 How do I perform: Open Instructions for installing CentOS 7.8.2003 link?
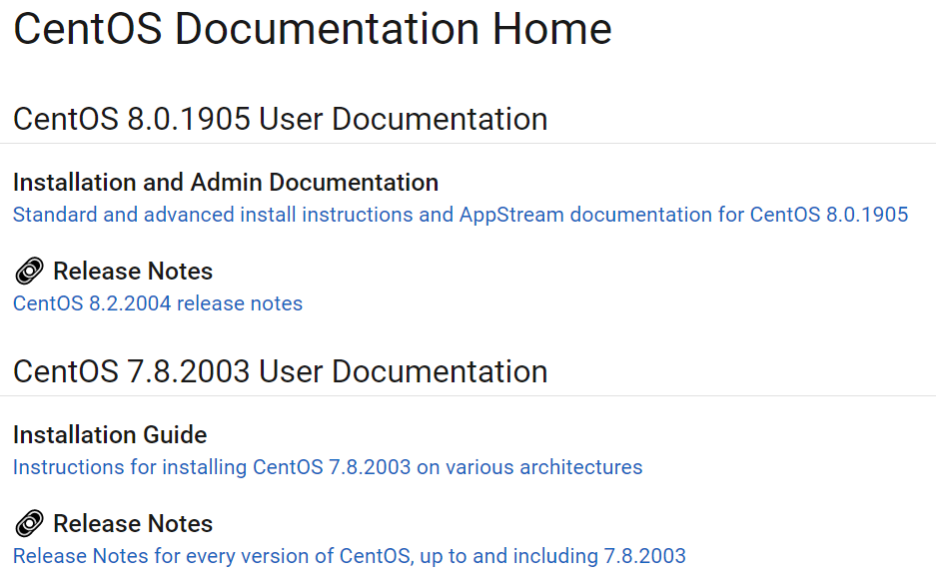click(328, 467)
